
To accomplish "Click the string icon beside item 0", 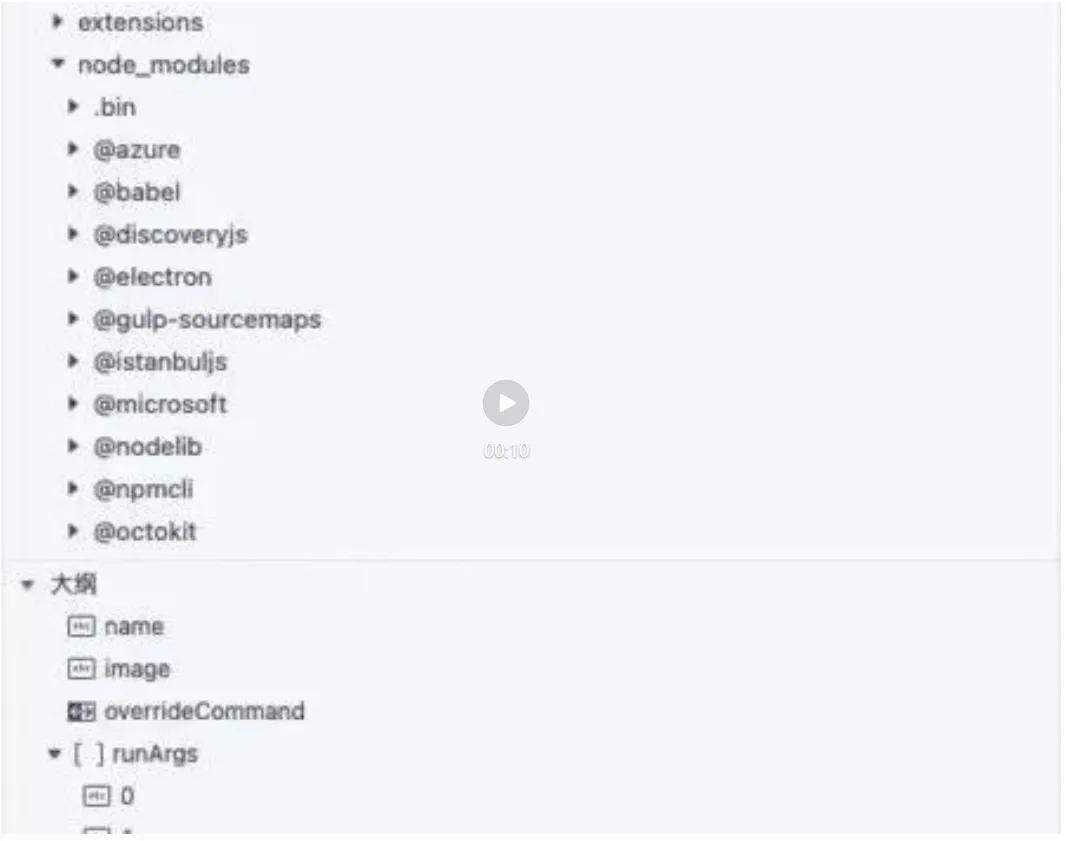I will (96, 796).
